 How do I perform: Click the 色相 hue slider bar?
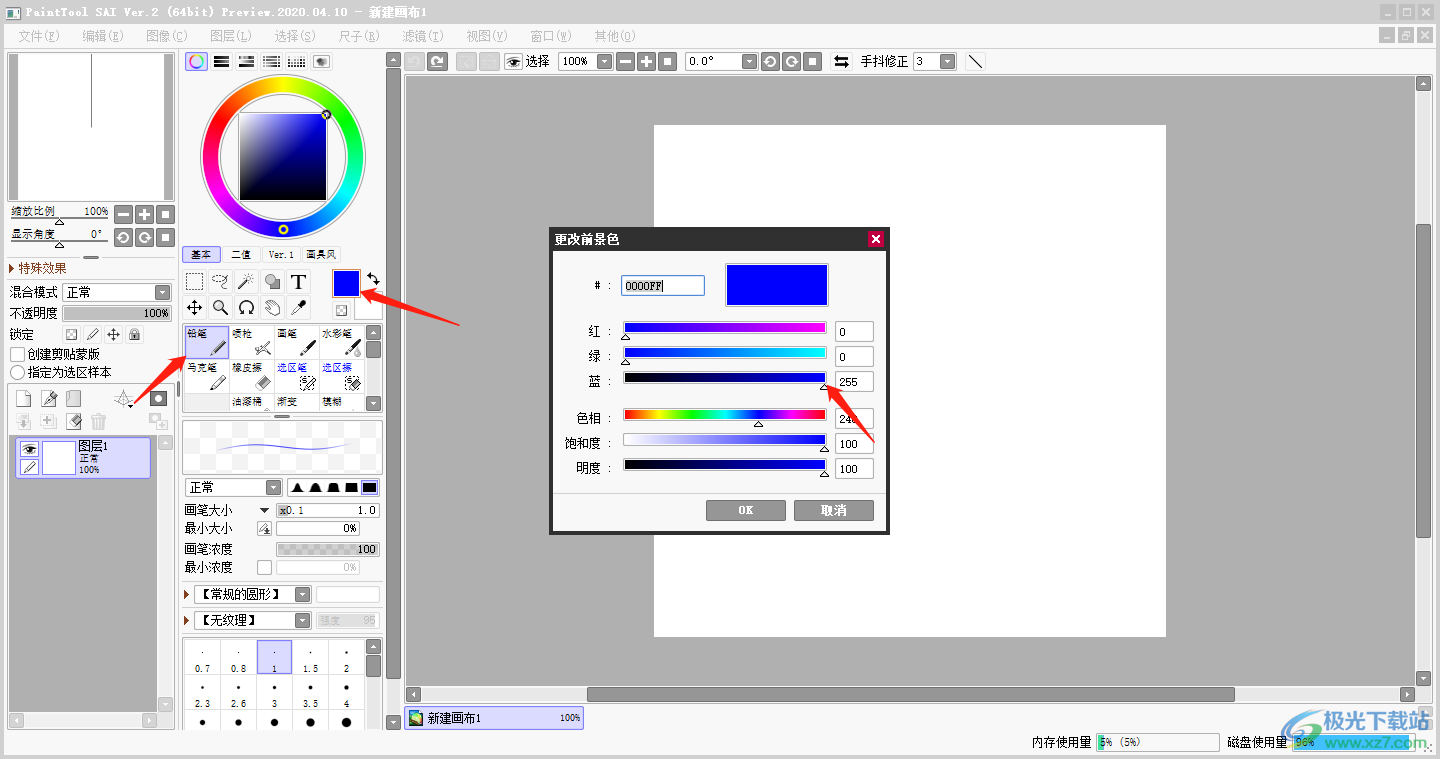[725, 414]
